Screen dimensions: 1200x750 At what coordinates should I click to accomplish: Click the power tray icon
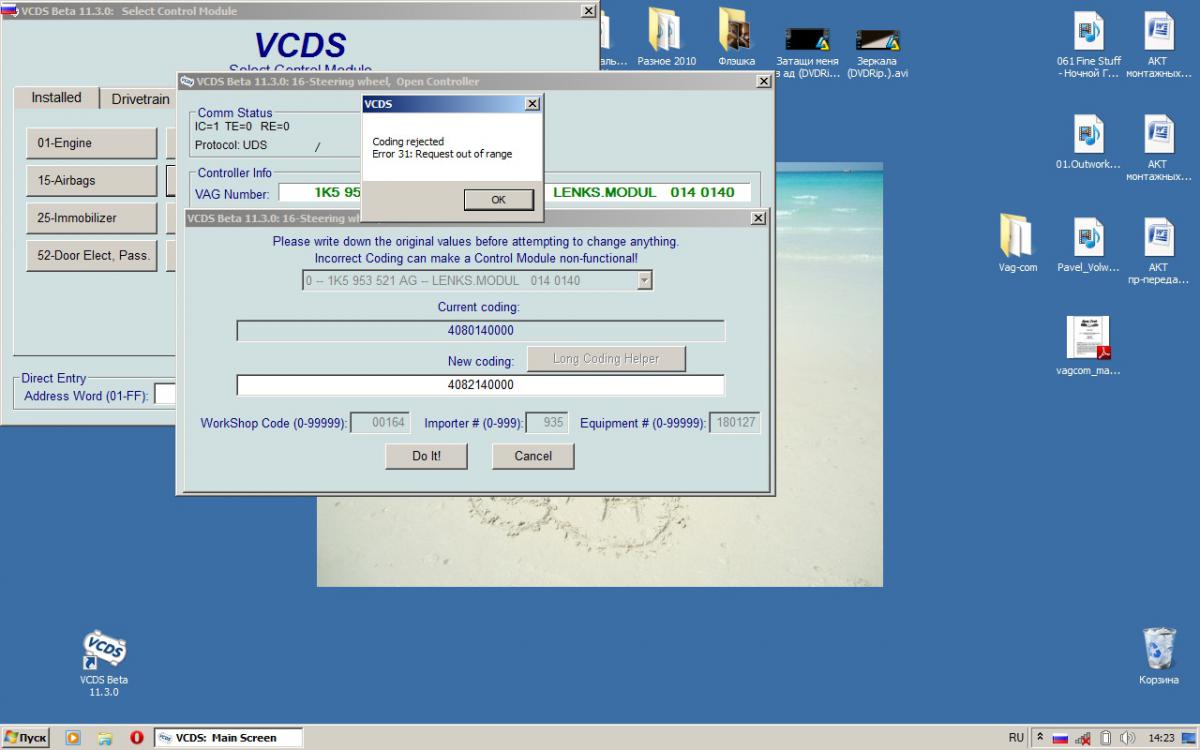(x=1106, y=738)
